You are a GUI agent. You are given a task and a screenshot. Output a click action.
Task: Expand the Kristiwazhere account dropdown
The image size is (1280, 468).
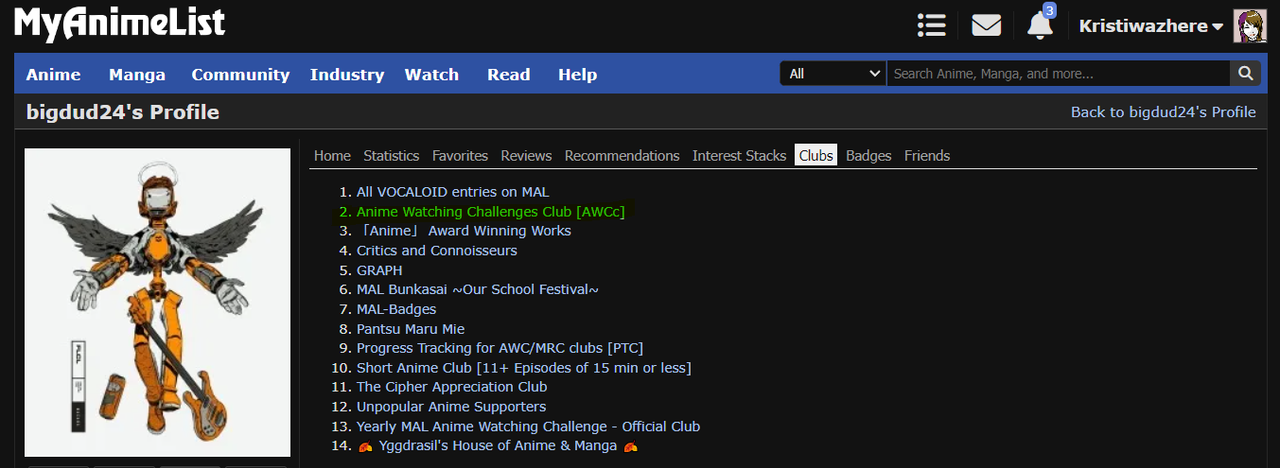coord(1151,26)
